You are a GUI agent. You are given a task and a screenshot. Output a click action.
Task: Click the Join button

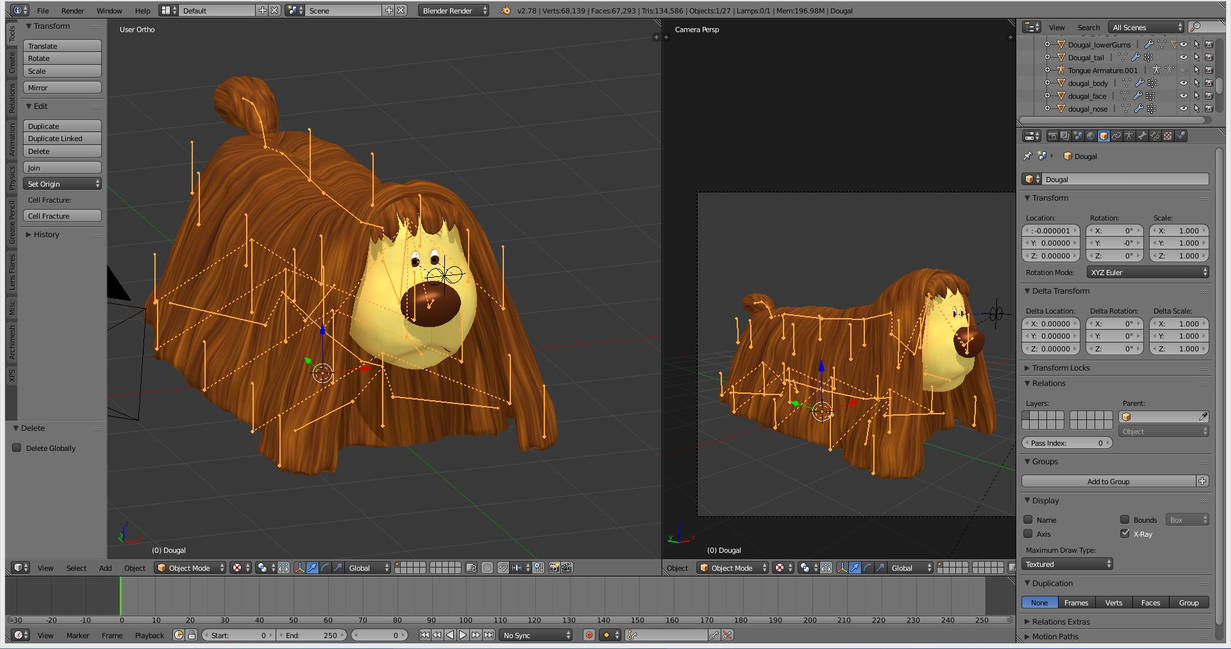tap(63, 168)
